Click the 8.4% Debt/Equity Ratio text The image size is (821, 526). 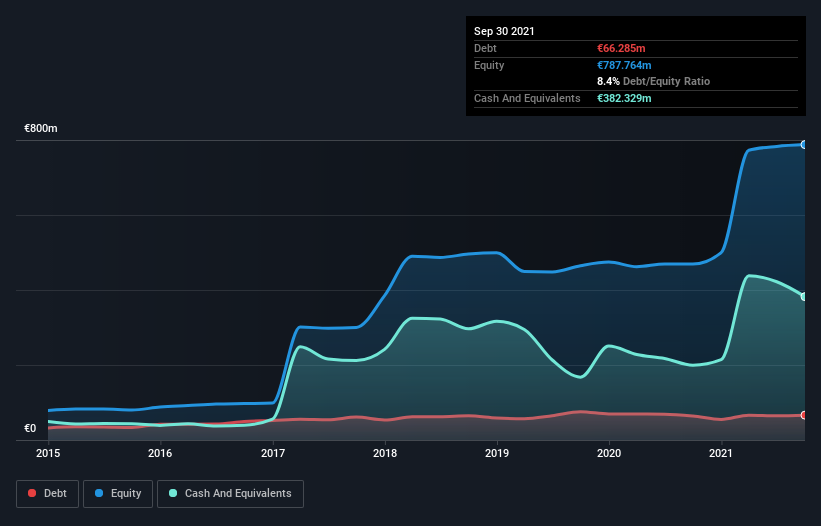[x=653, y=81]
